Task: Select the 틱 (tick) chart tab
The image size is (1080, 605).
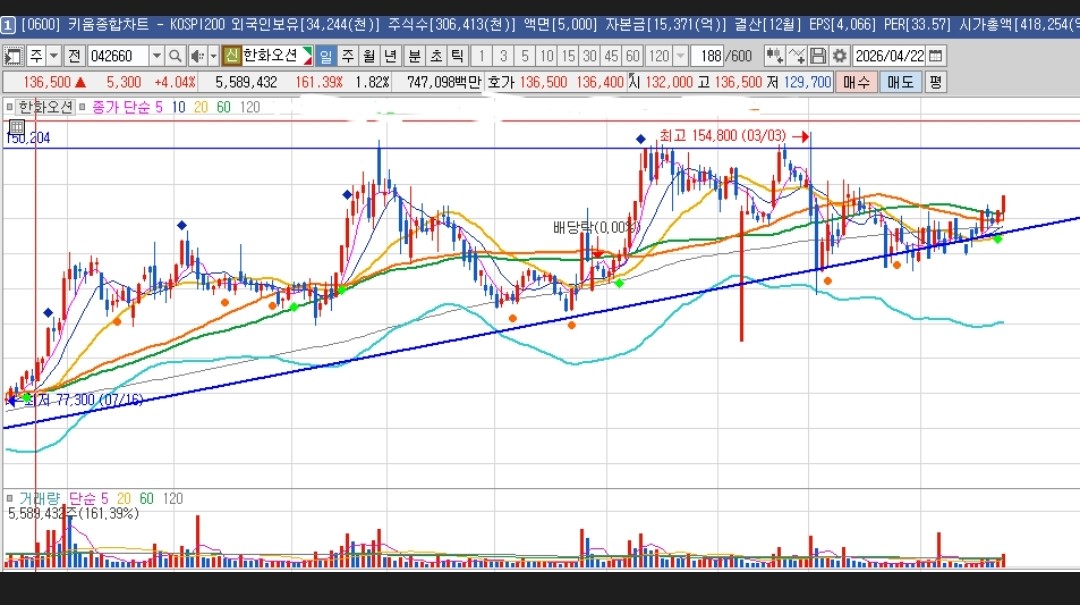Action: coord(456,56)
